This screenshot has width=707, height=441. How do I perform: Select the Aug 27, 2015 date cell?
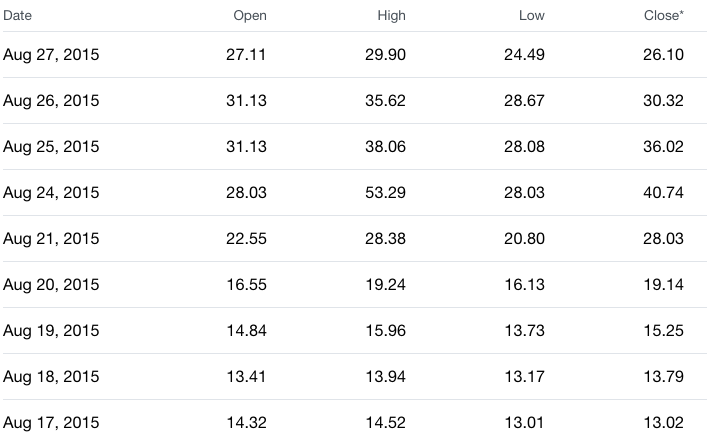click(51, 55)
